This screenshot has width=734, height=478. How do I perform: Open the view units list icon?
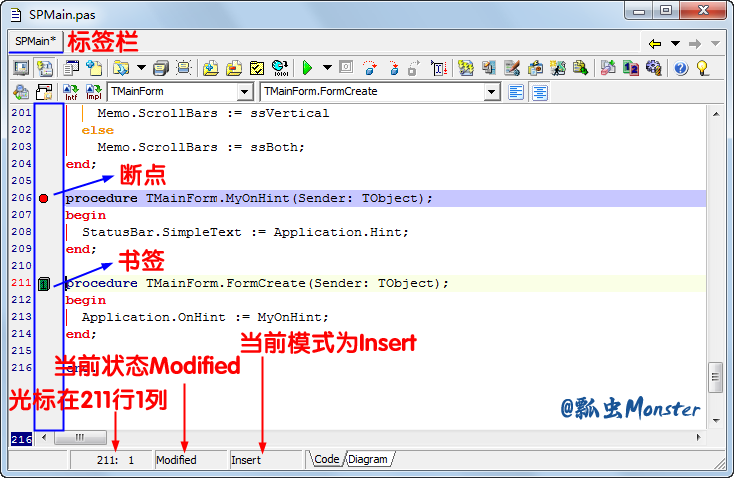[71, 68]
